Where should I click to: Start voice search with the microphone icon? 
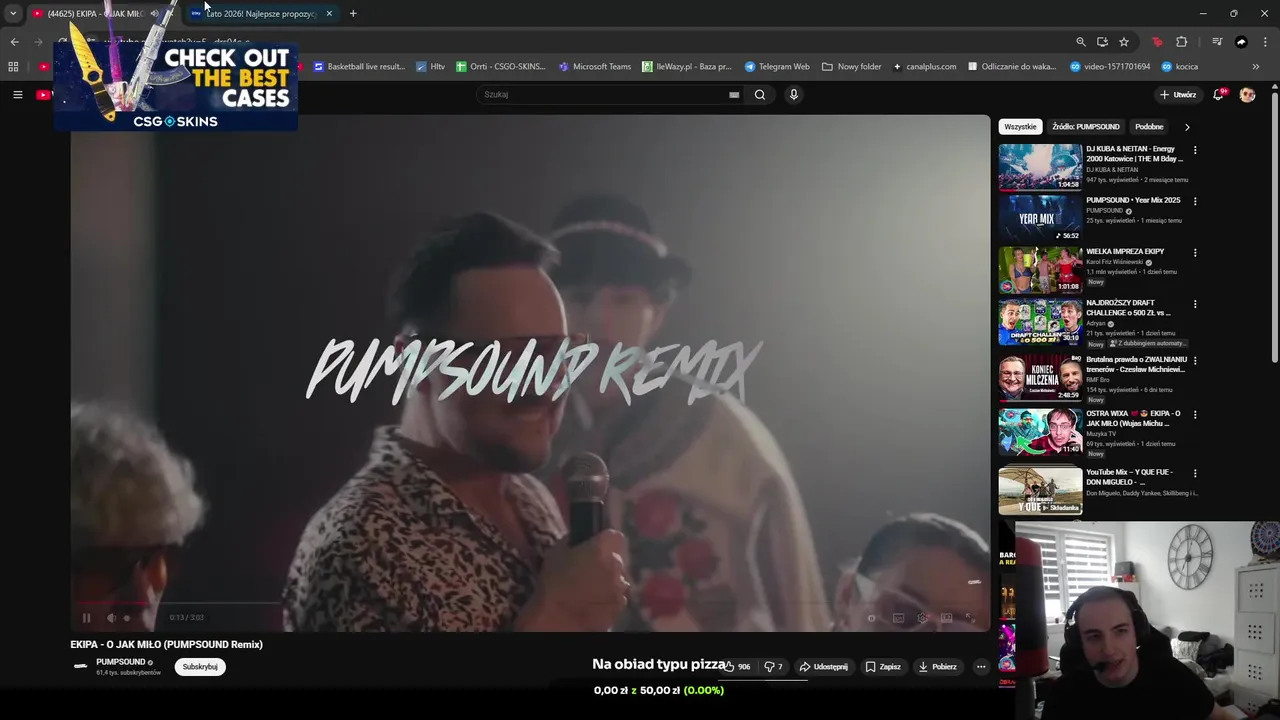(x=794, y=94)
